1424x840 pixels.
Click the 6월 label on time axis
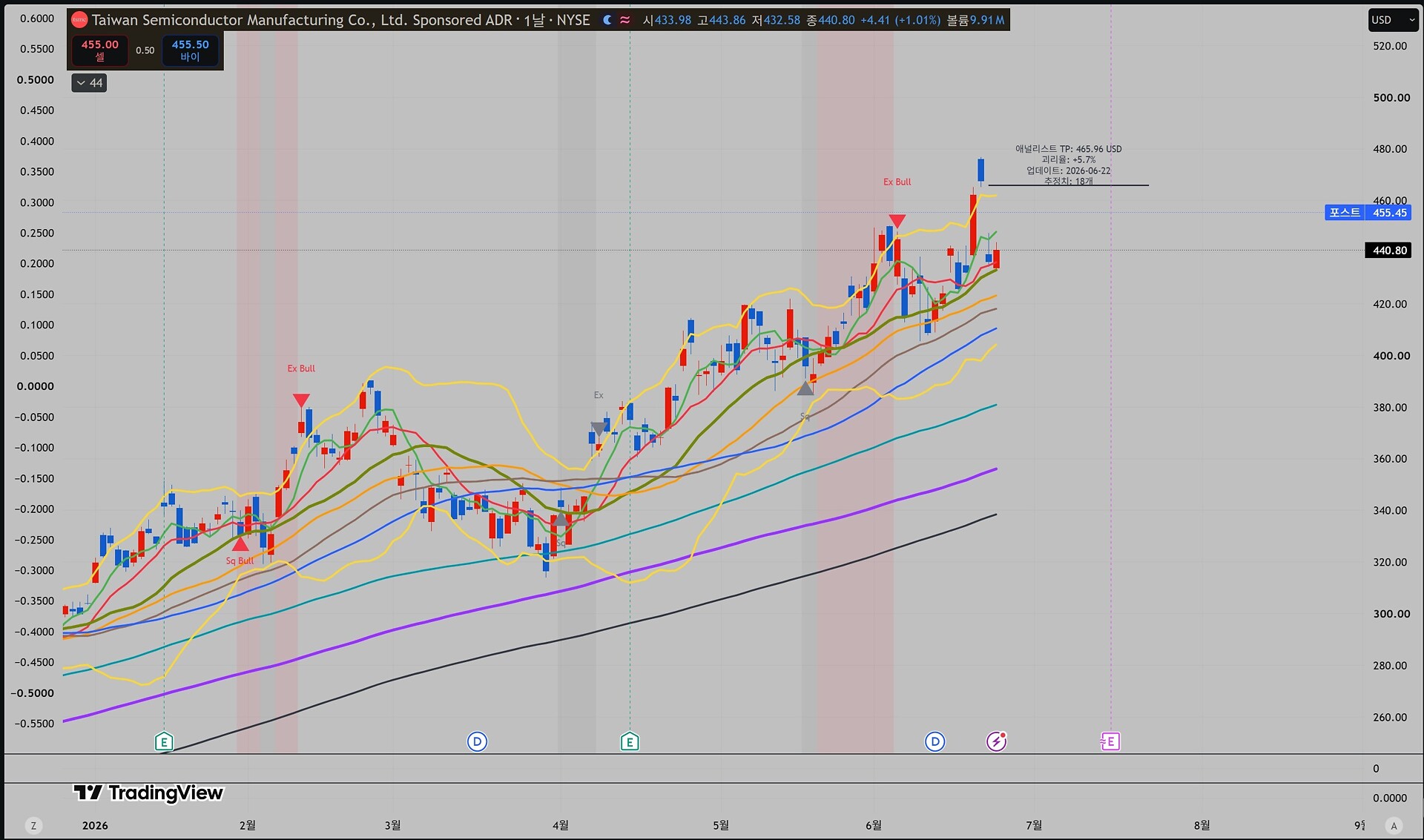(x=874, y=825)
